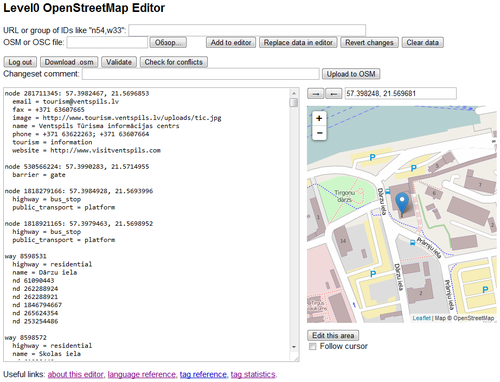Focus the Changeset comment field
This screenshot has height=382, width=500.
(201, 74)
